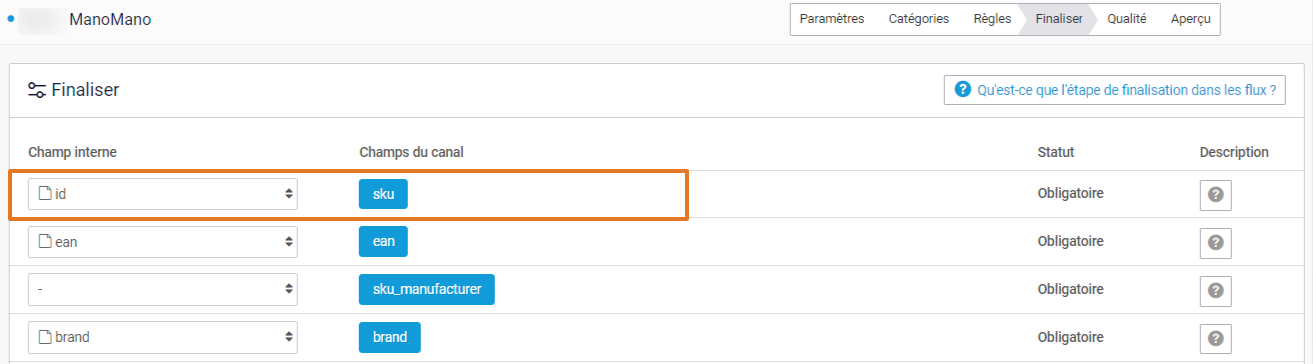Image resolution: width=1313 pixels, height=364 pixels.
Task: Open the Règles step
Action: [x=992, y=19]
